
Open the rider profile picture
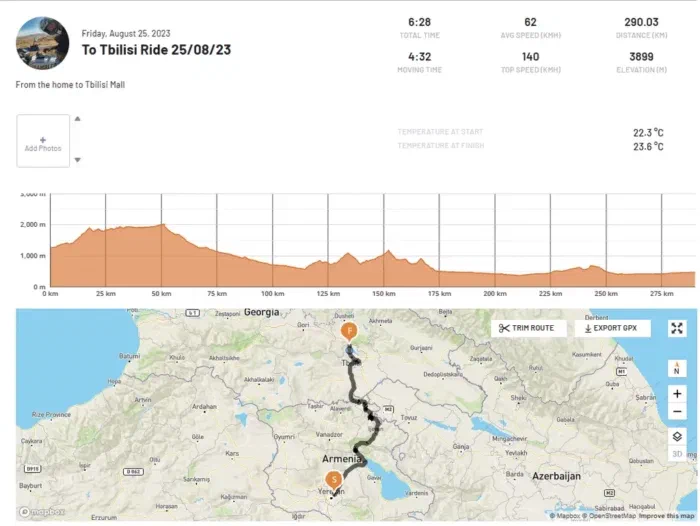point(42,42)
